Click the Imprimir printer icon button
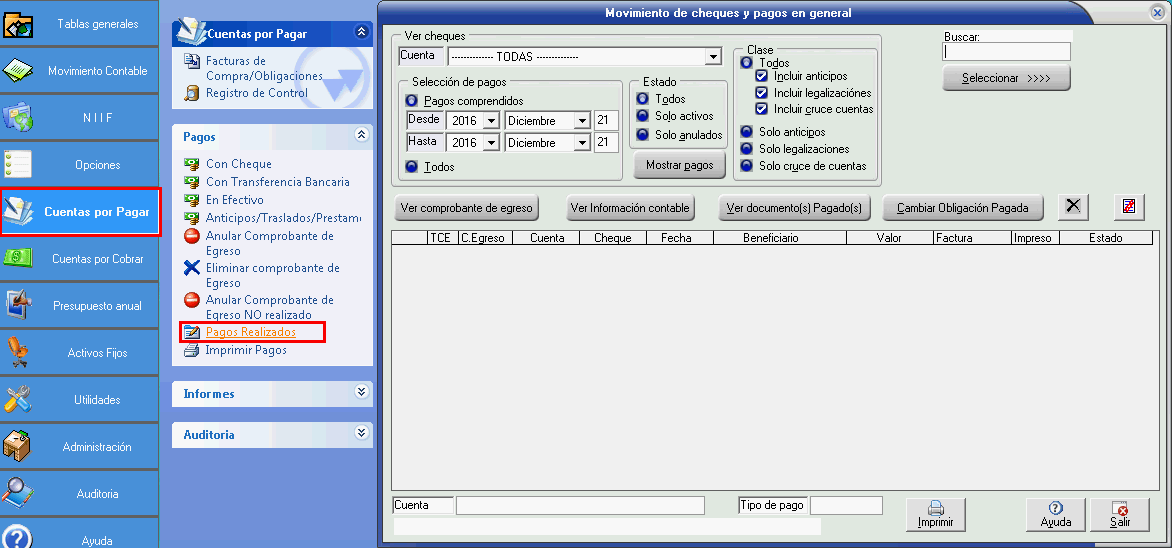Viewport: 1172px width, 548px height. 935,514
